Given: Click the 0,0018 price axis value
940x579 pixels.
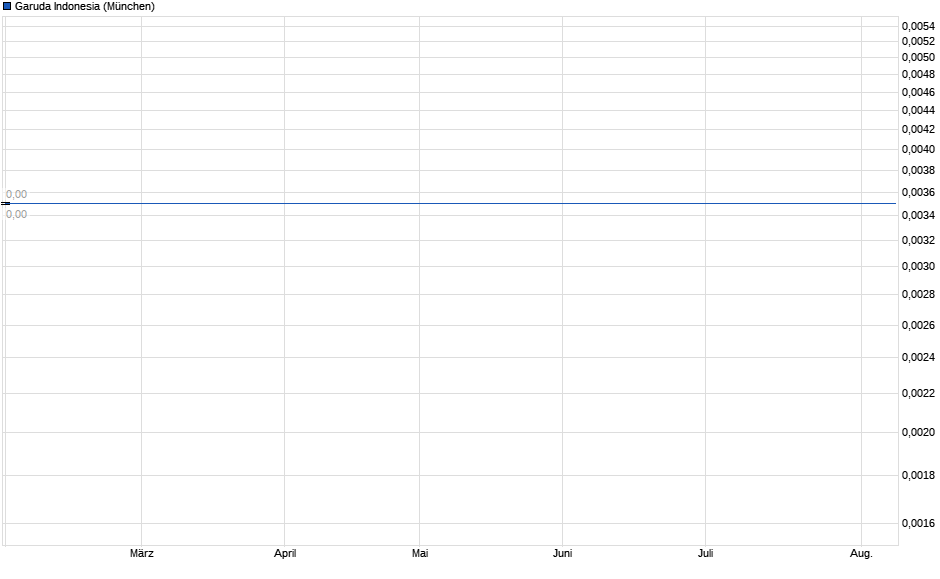Looking at the screenshot, I should pyautogui.click(x=918, y=475).
